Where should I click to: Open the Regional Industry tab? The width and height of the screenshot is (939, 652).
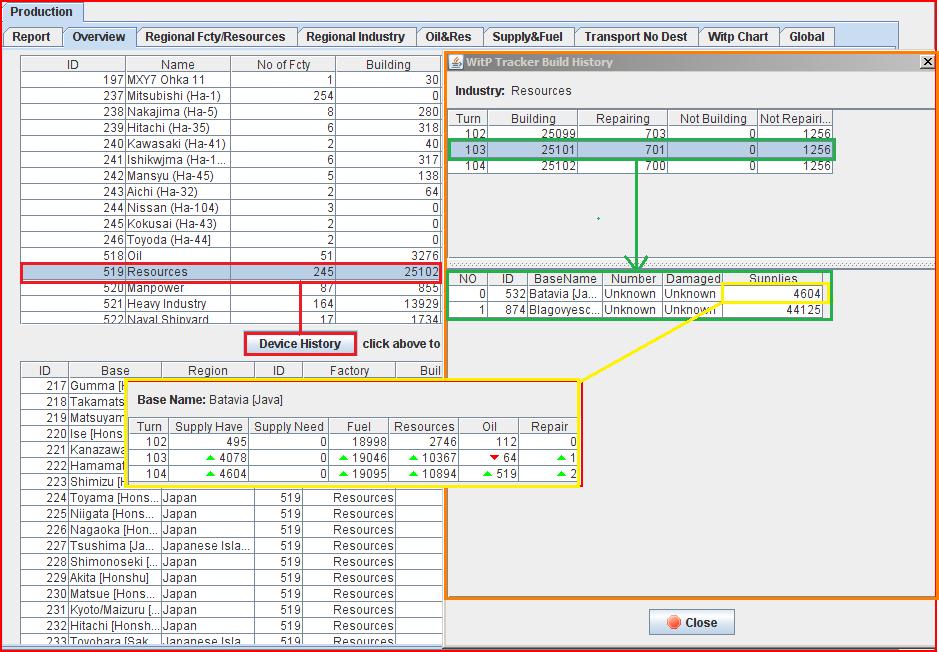(x=356, y=37)
